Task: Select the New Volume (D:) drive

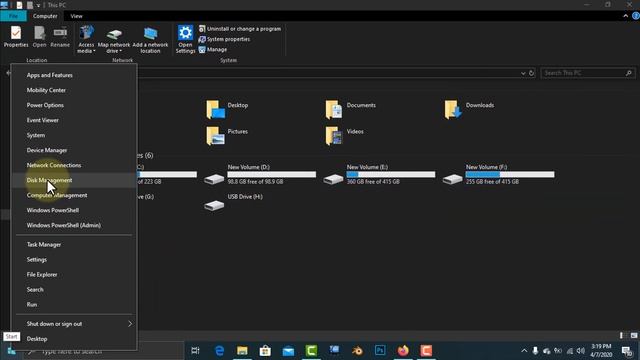Action: click(x=260, y=175)
